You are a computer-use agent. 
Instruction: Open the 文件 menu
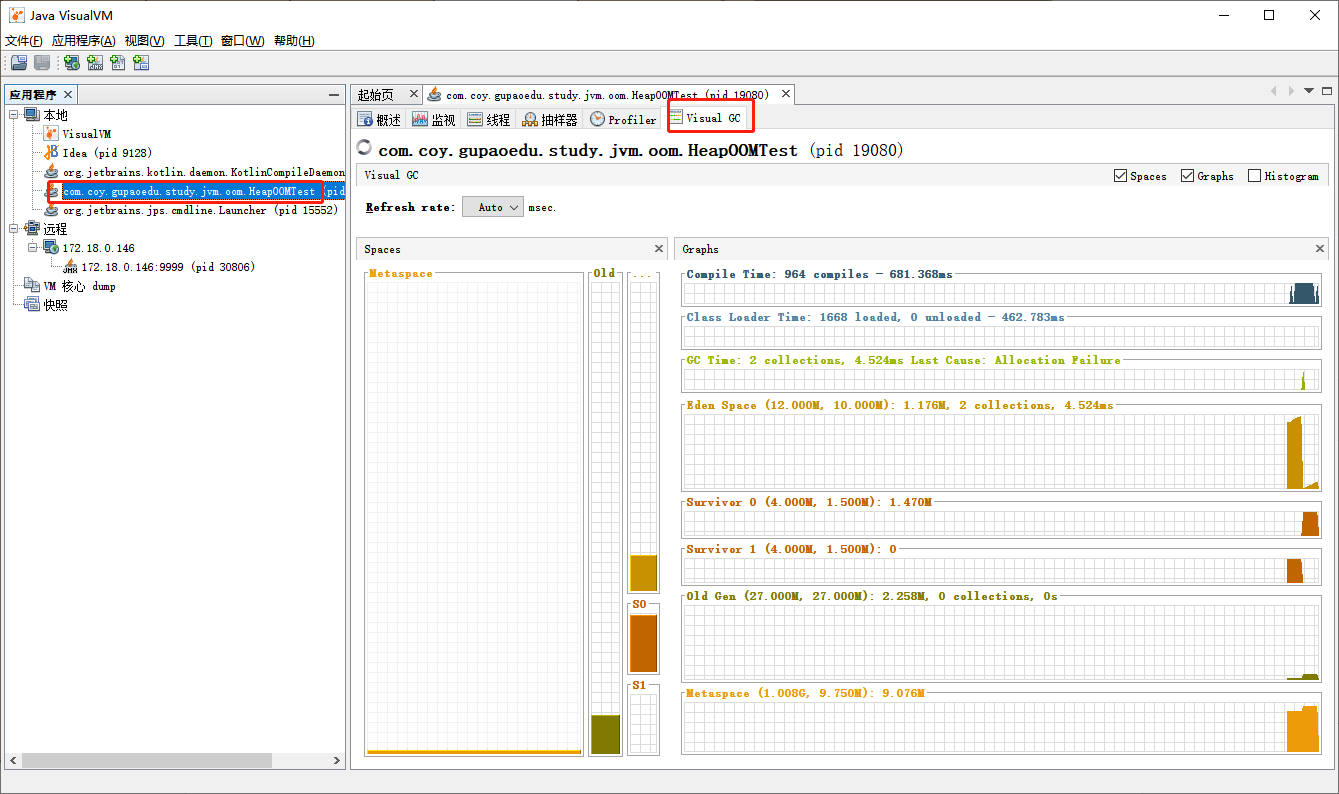24,41
